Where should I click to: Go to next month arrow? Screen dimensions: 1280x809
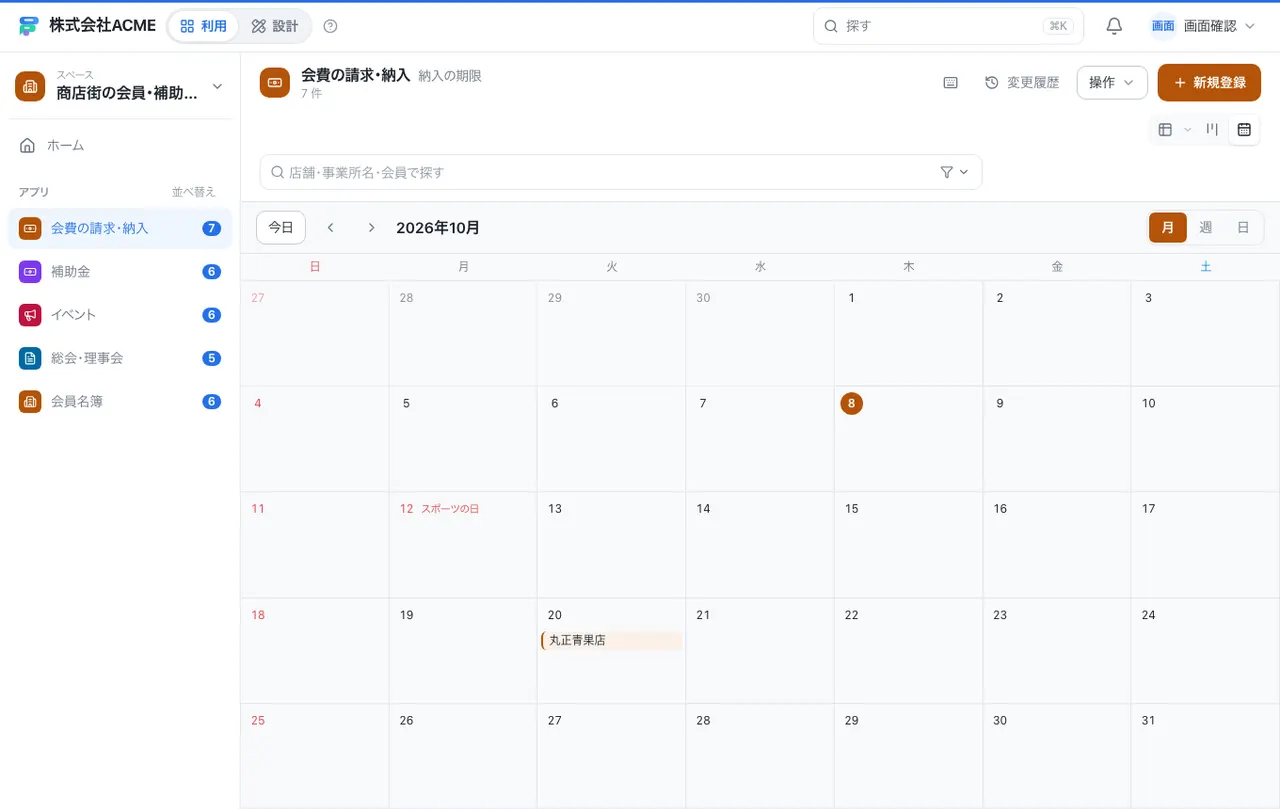pos(371,228)
